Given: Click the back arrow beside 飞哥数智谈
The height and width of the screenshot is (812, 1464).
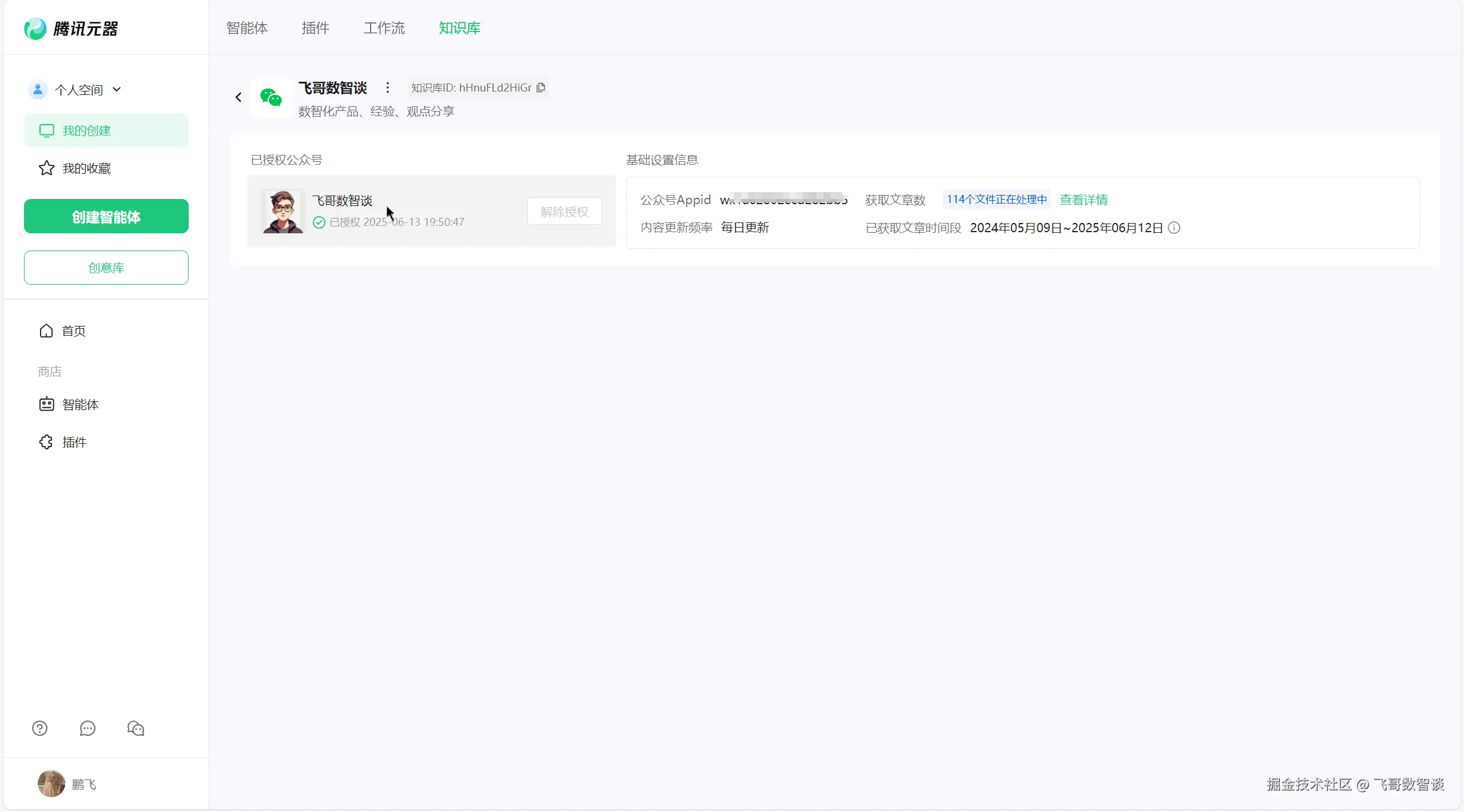Looking at the screenshot, I should tap(238, 97).
